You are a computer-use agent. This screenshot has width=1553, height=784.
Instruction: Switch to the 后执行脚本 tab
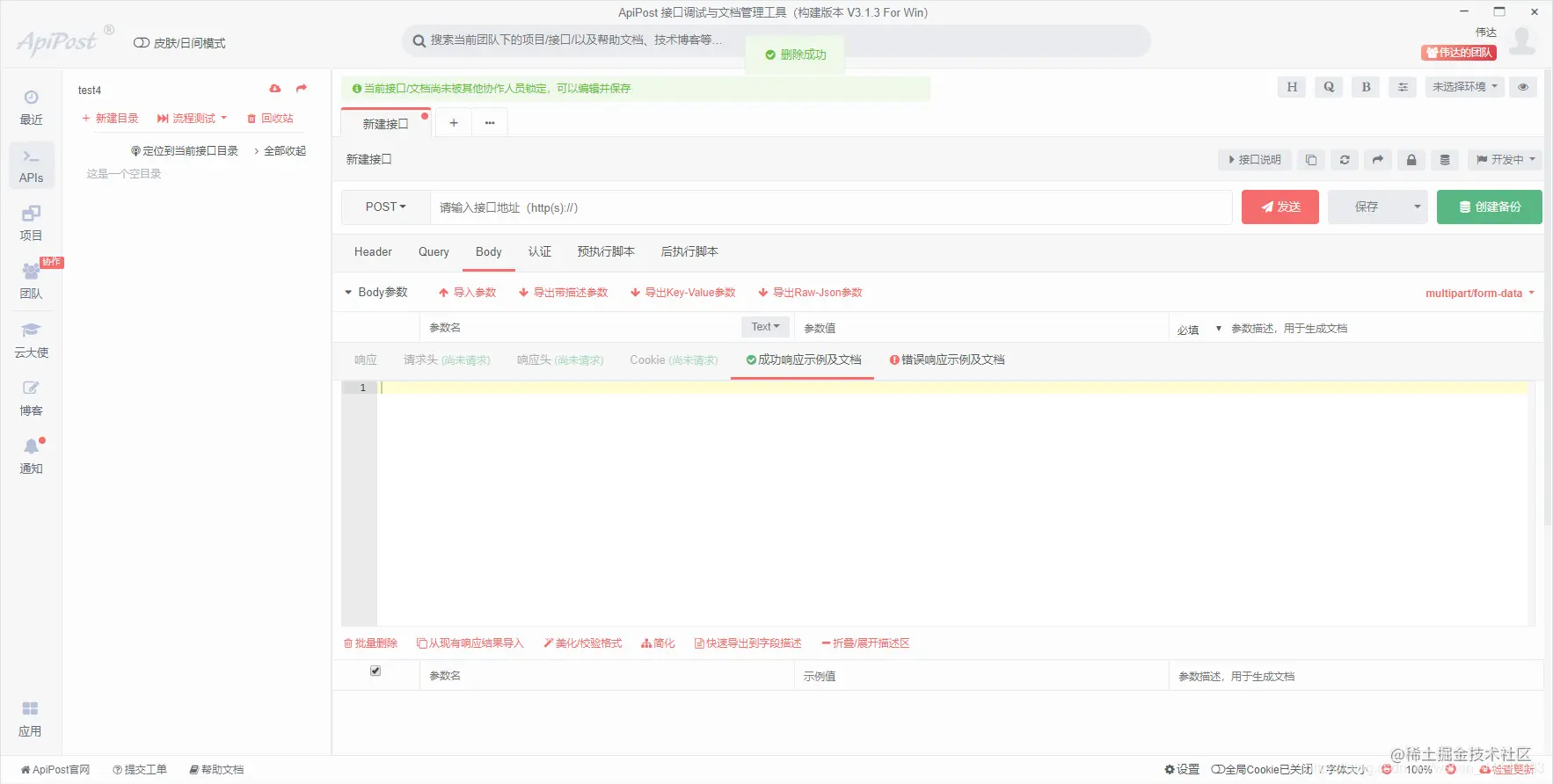tap(689, 252)
